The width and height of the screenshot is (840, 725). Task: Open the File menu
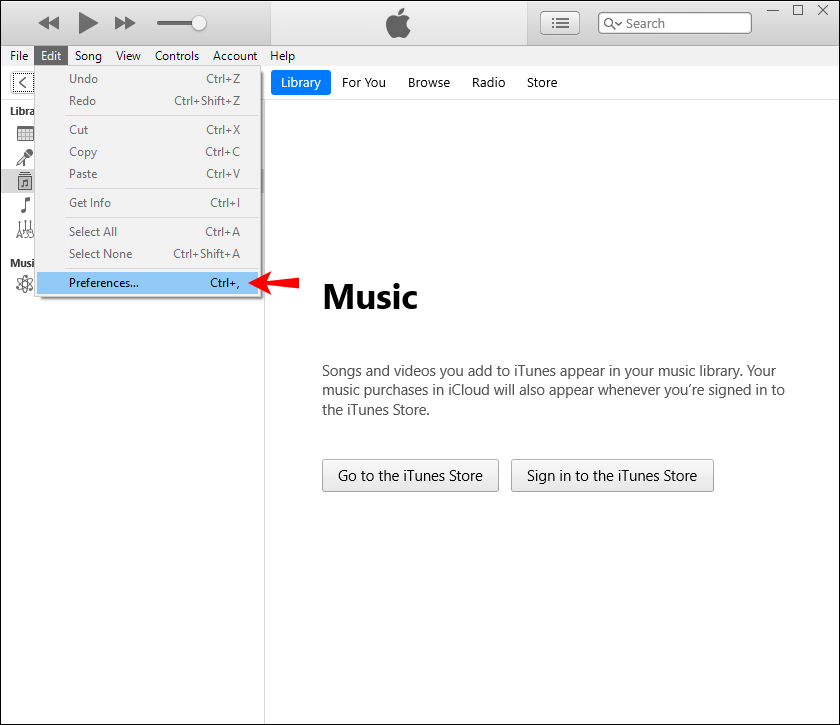tap(19, 56)
